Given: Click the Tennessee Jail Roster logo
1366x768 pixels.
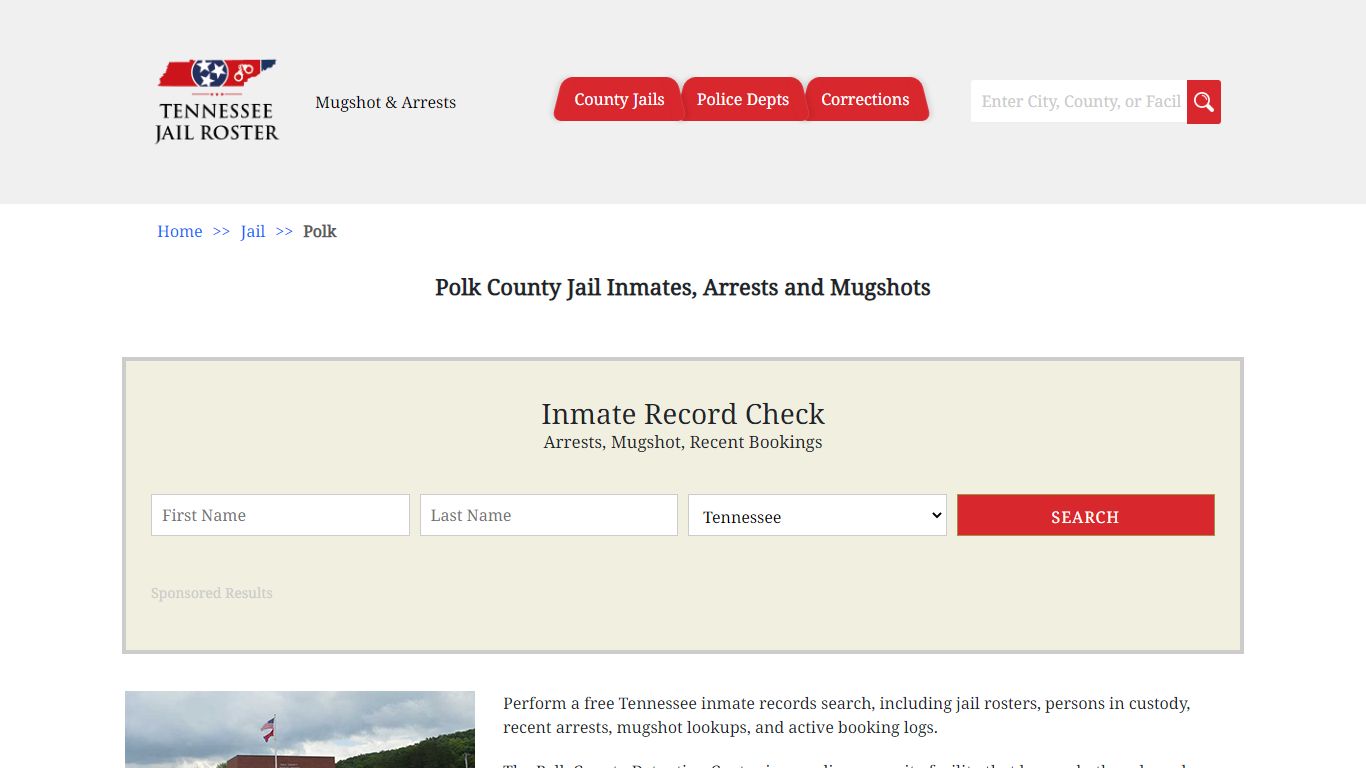Looking at the screenshot, I should (217, 102).
